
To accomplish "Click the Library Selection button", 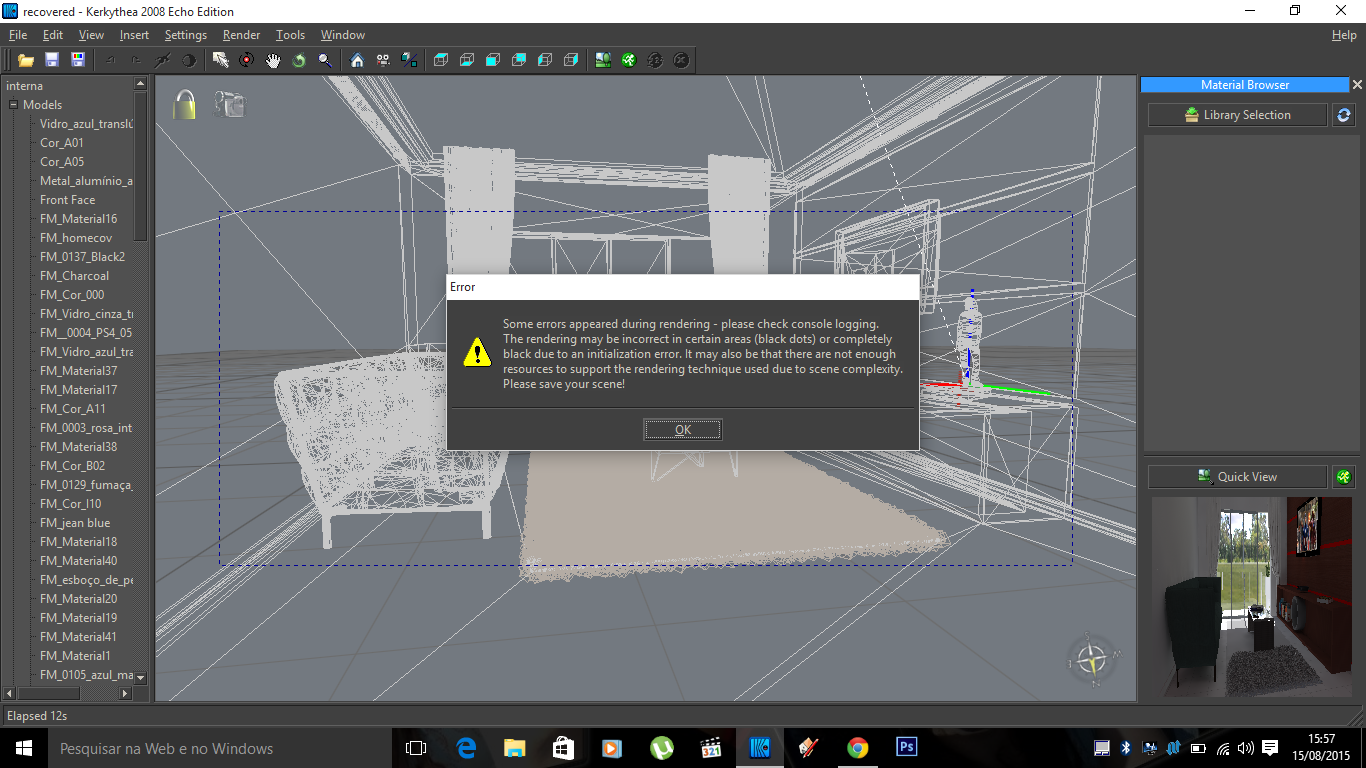I will (x=1237, y=115).
